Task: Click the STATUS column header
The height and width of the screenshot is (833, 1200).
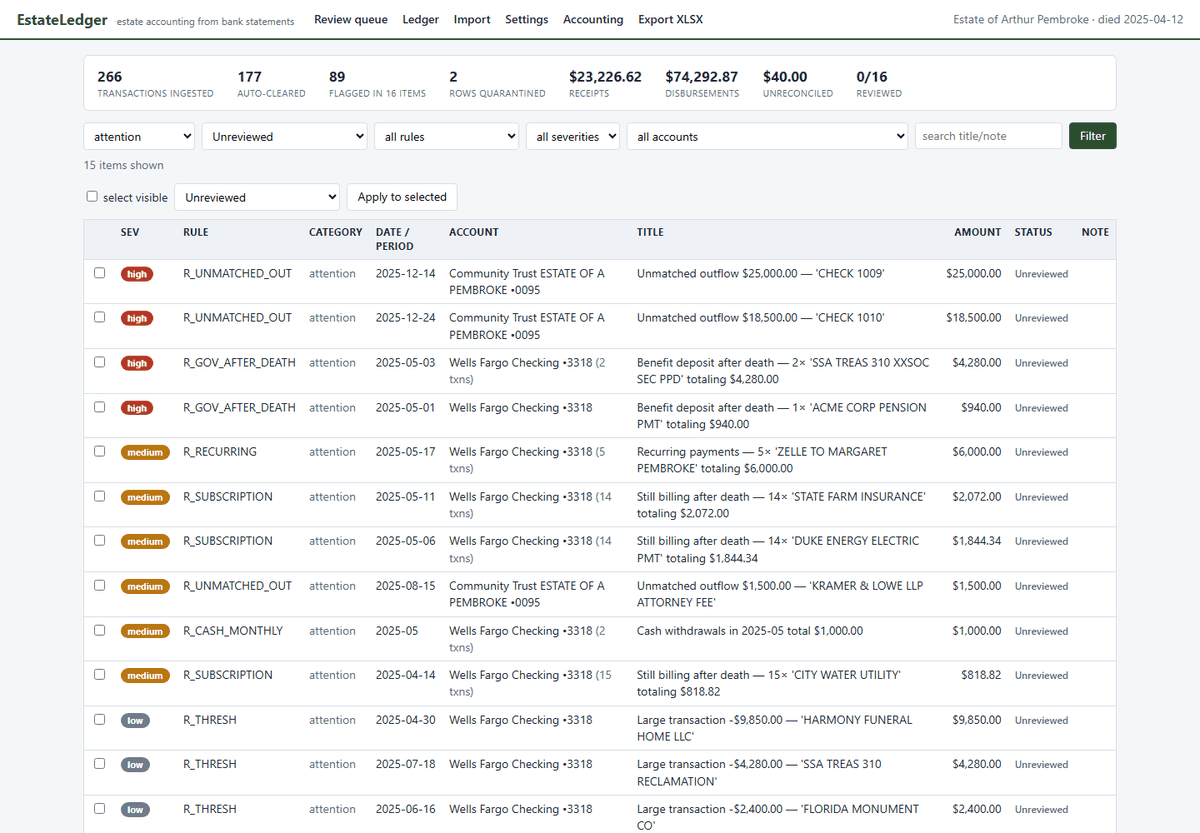Action: tap(1033, 232)
